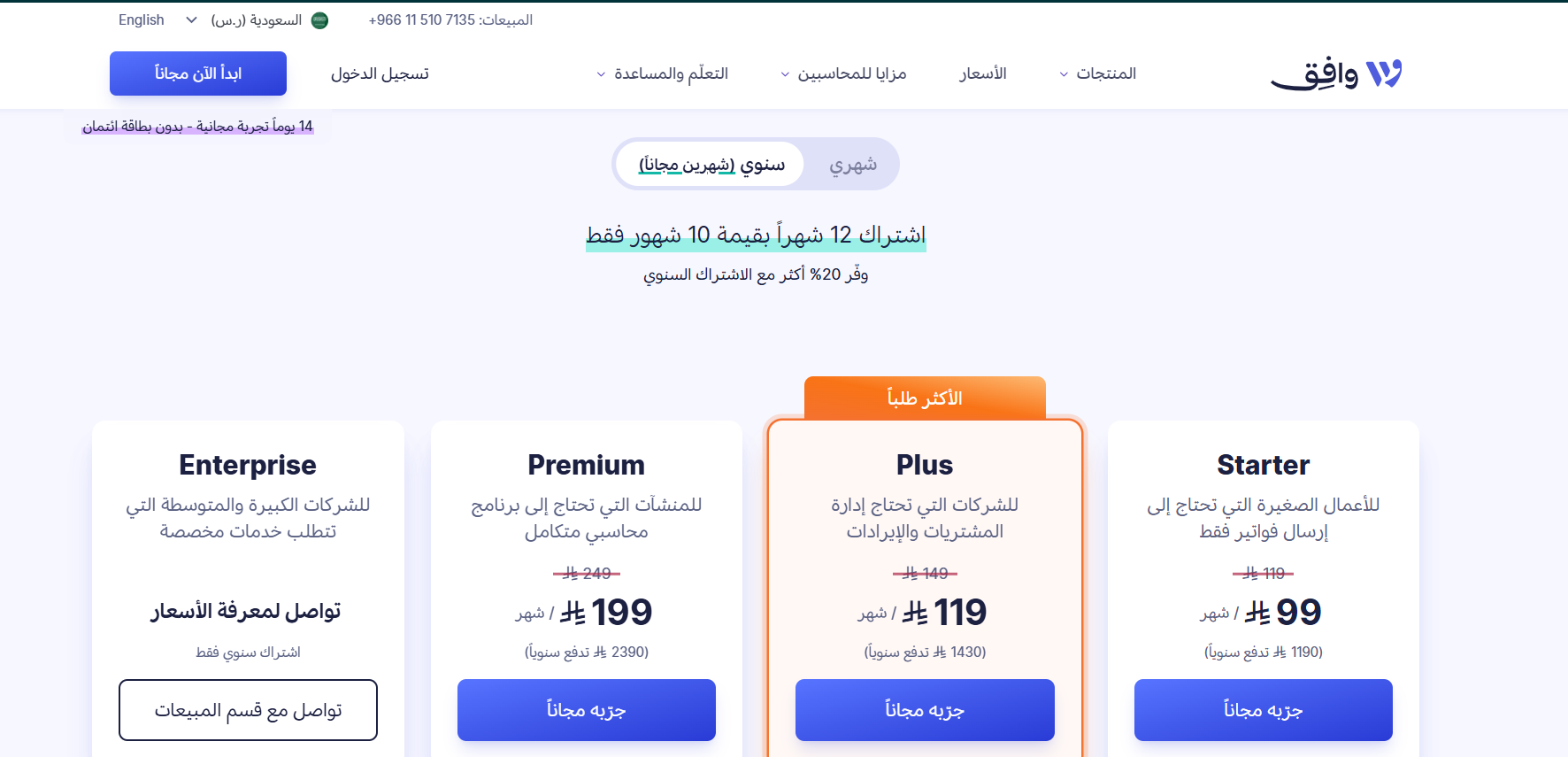Select الأسعار in the navigation bar
1568x757 pixels.
982,74
